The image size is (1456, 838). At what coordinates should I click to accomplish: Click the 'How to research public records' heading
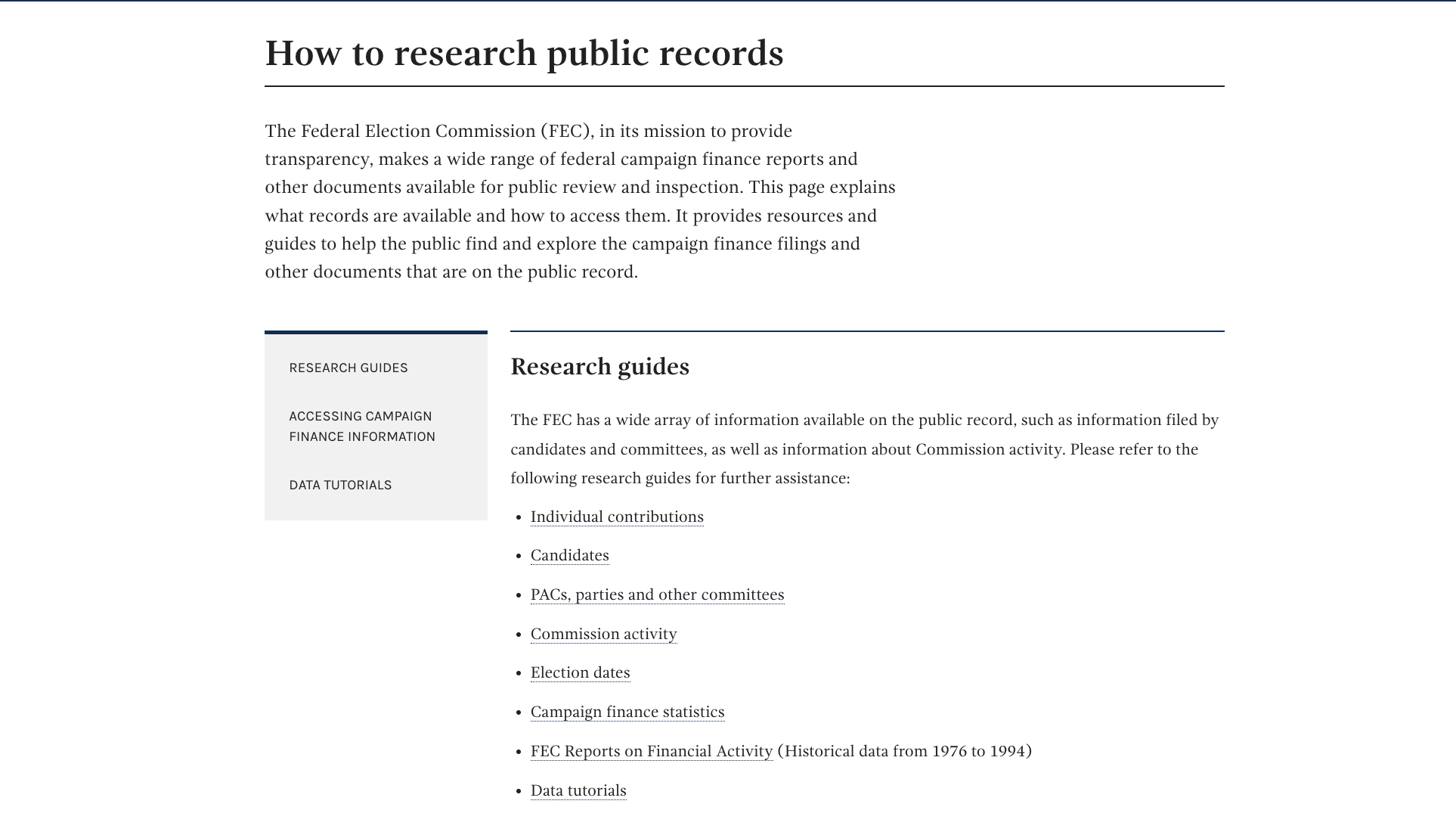pos(524,53)
